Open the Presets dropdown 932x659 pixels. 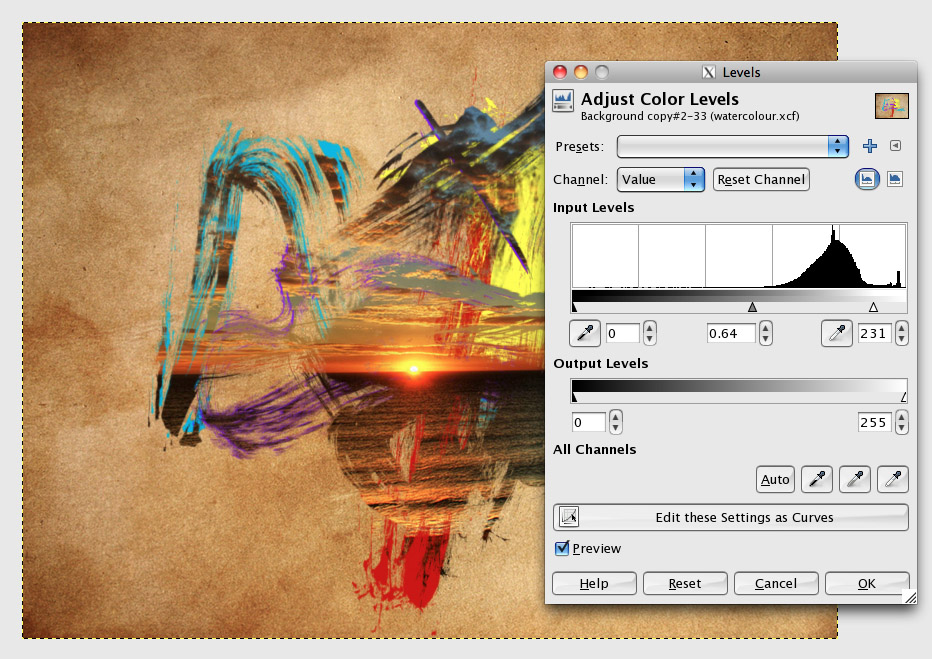[x=732, y=146]
